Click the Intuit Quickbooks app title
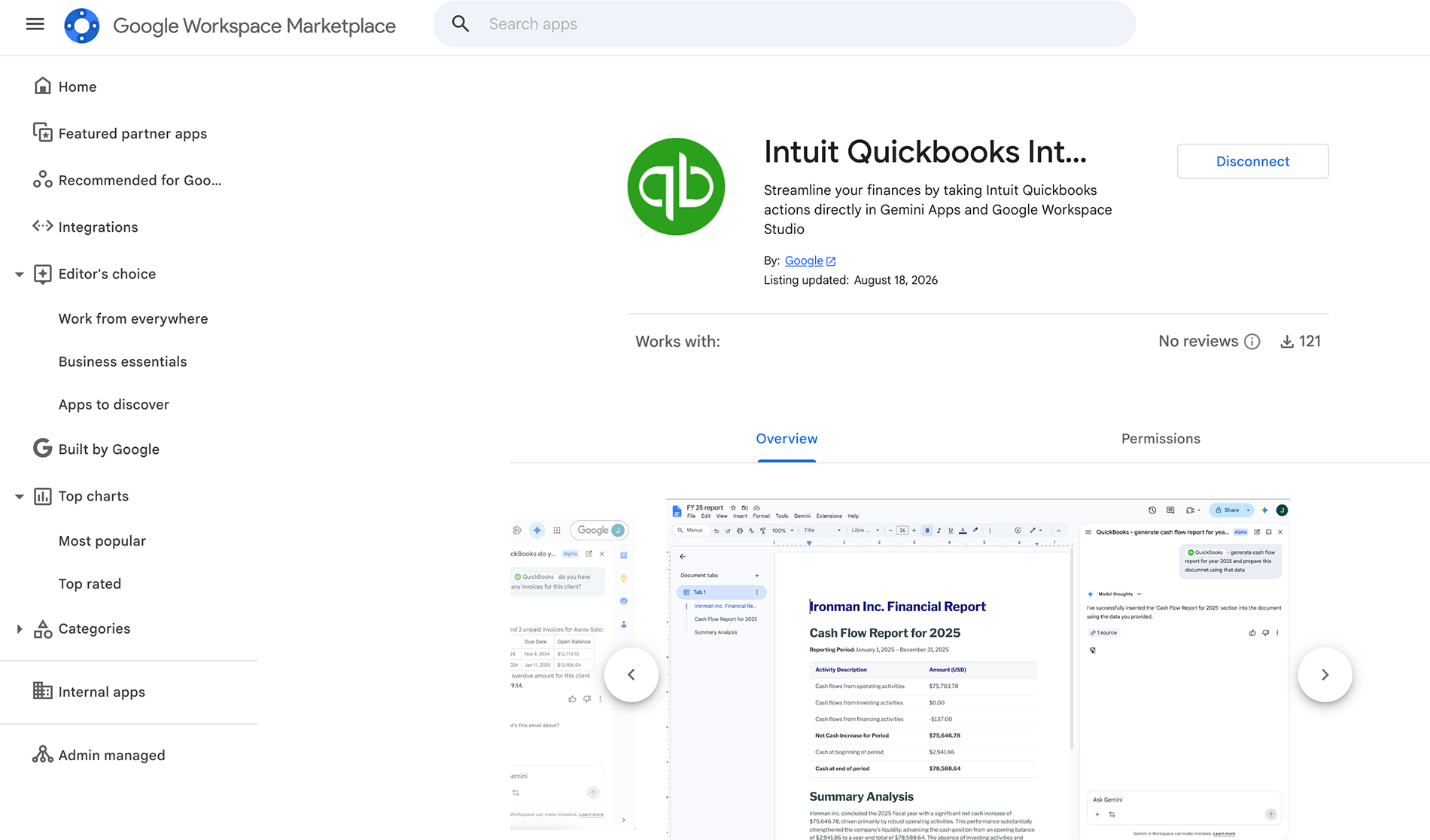This screenshot has height=840, width=1430. pos(925,152)
